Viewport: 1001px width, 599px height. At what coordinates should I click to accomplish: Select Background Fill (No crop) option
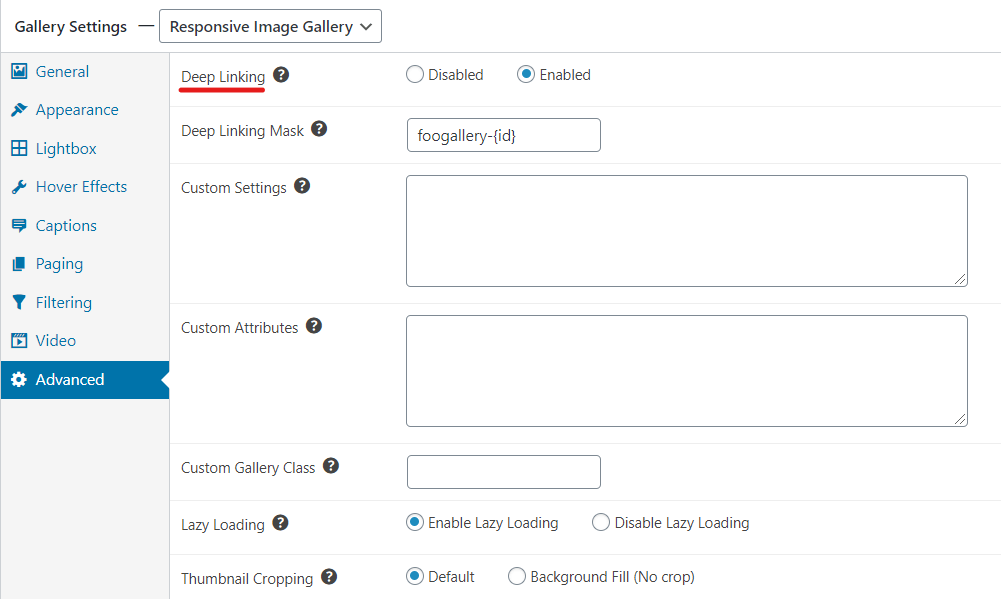[x=517, y=577]
